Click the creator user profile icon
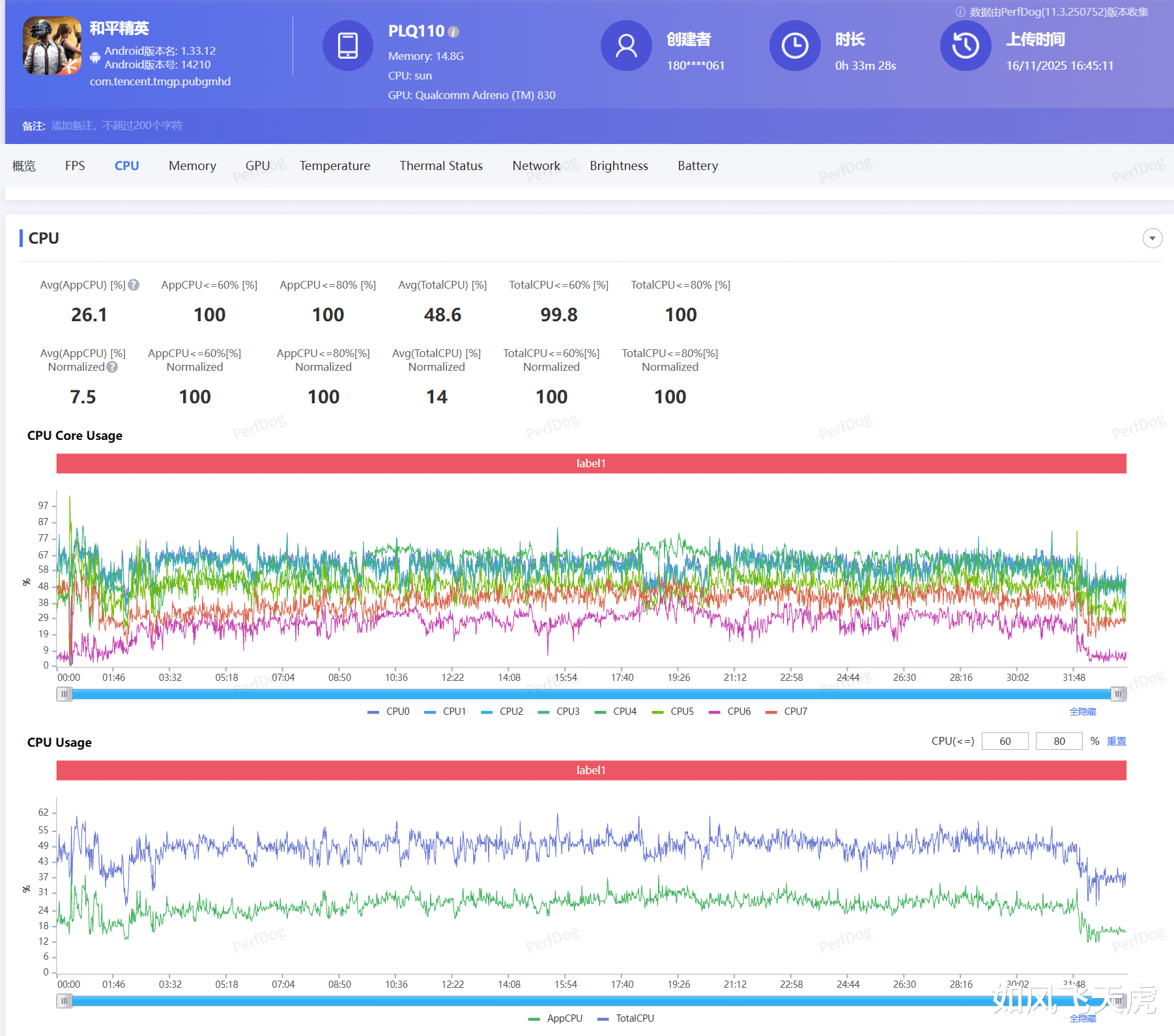Image resolution: width=1174 pixels, height=1036 pixels. pos(626,46)
